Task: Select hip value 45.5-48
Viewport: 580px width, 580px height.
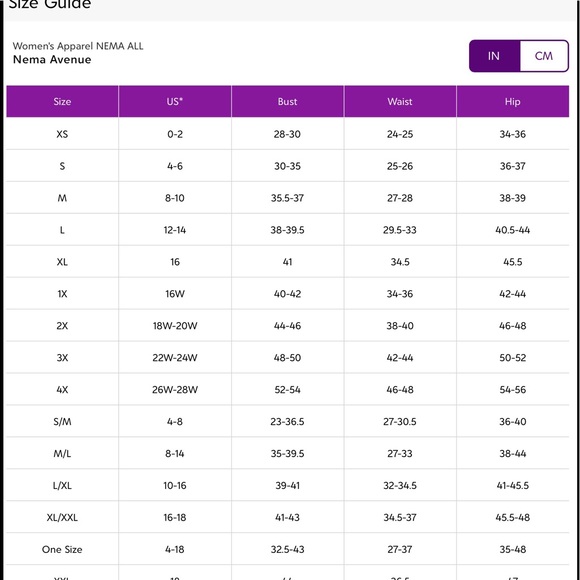Action: tap(513, 517)
